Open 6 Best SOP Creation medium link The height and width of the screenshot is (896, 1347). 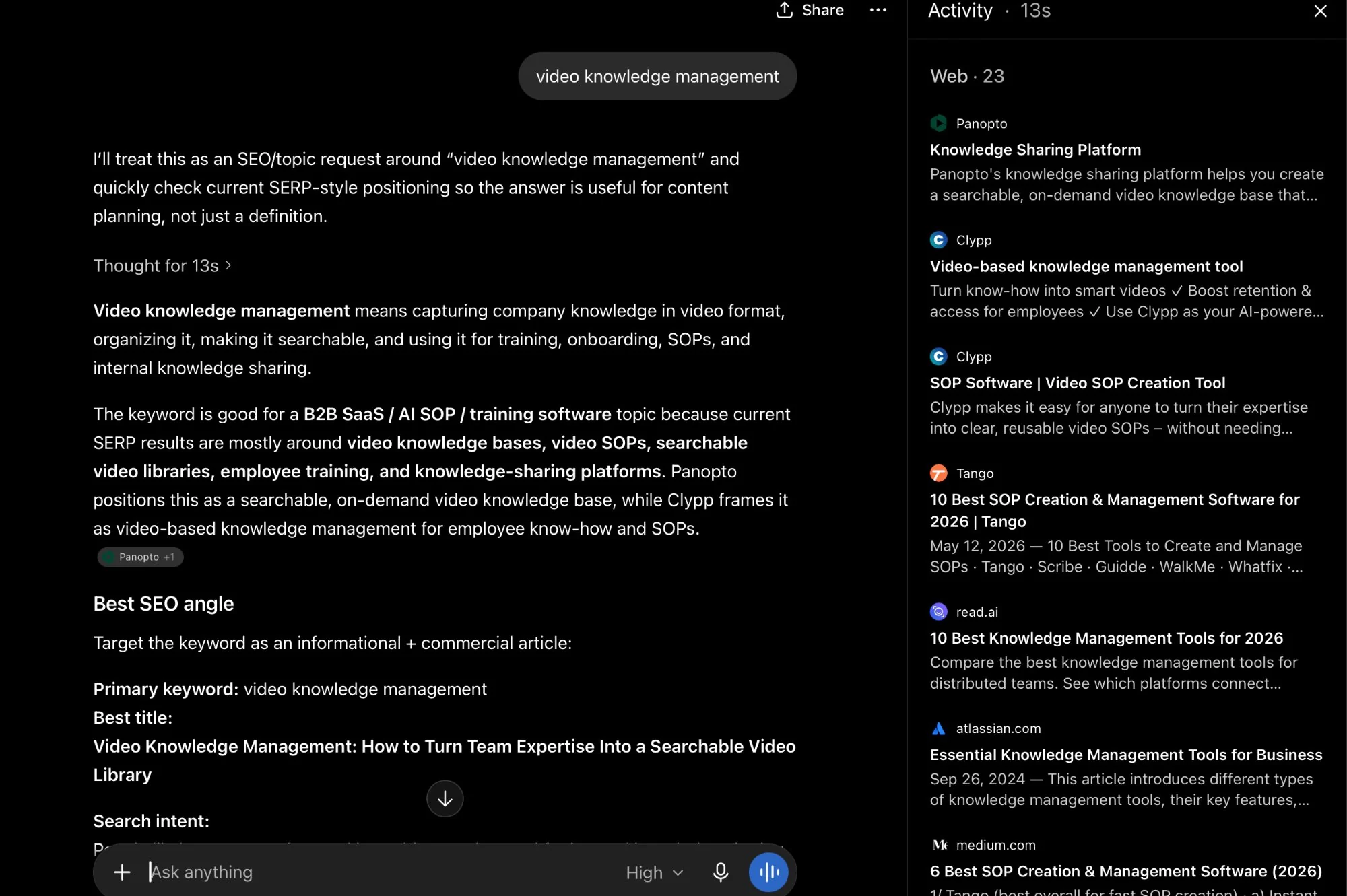click(1125, 871)
